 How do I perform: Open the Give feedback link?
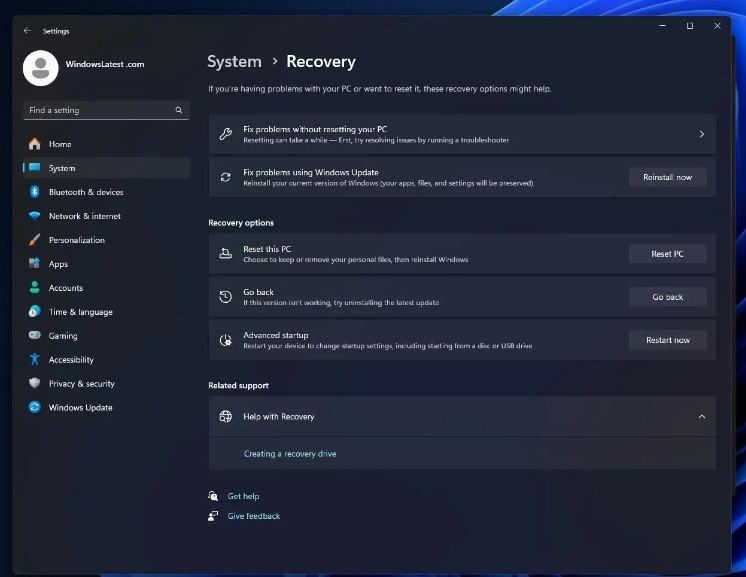point(254,516)
